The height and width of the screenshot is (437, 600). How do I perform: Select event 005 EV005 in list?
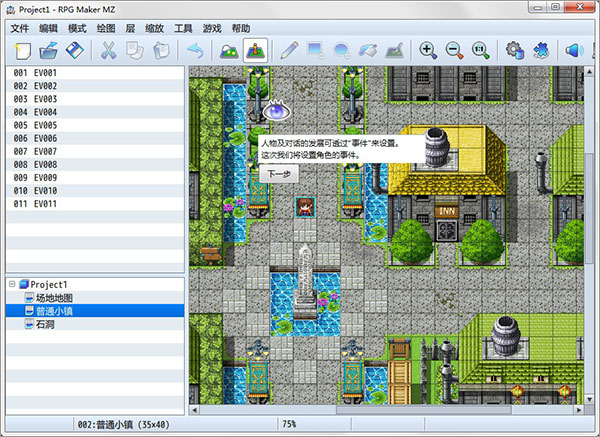coord(95,125)
